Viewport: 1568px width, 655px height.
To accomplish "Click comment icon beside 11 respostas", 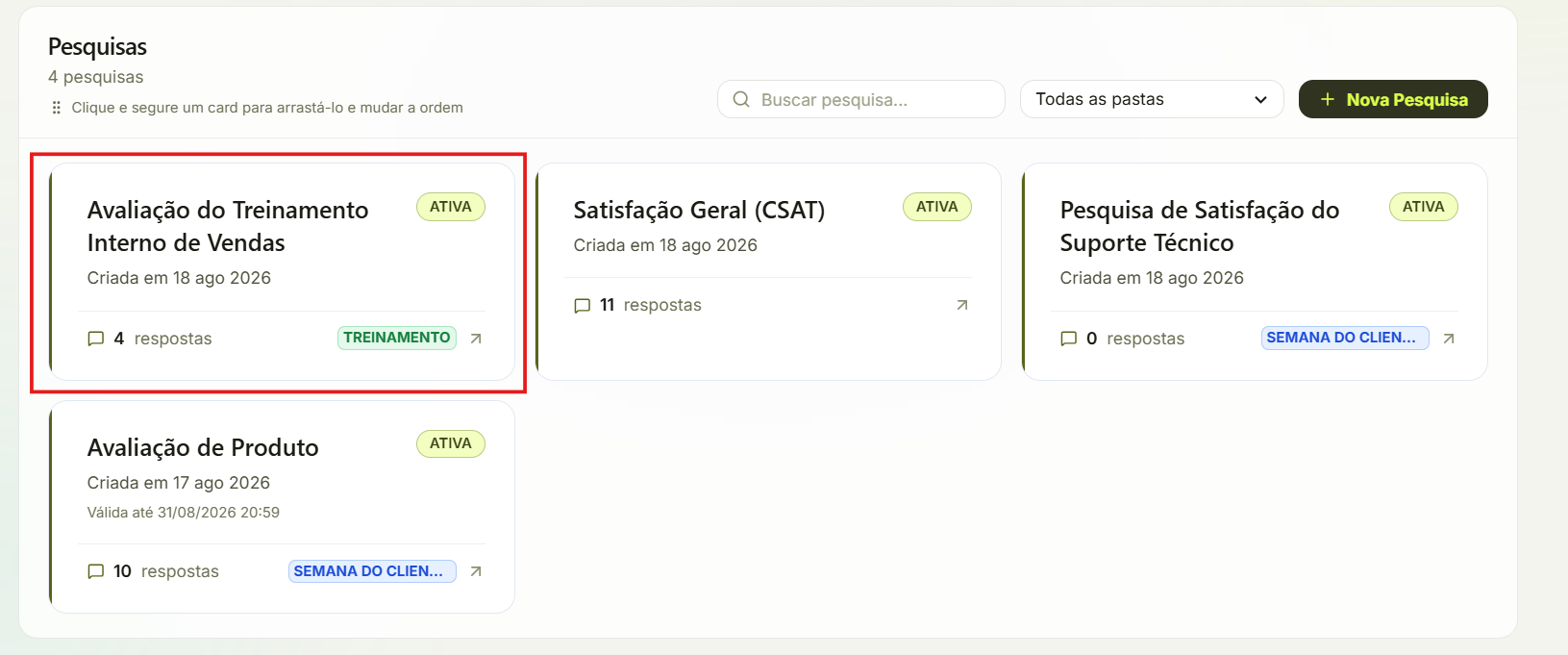I will pyautogui.click(x=583, y=306).
